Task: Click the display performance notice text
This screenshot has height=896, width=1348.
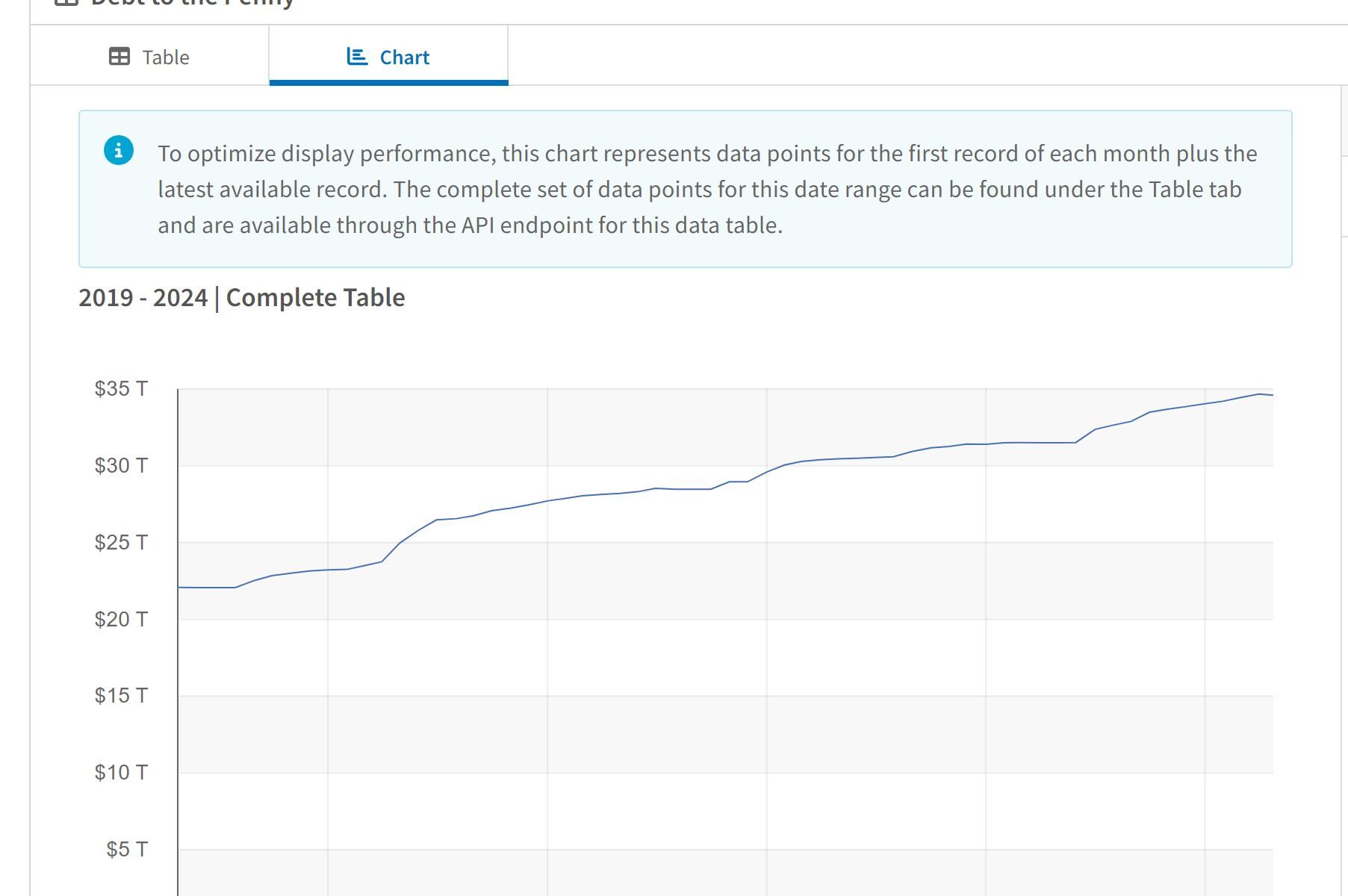Action: click(x=706, y=189)
